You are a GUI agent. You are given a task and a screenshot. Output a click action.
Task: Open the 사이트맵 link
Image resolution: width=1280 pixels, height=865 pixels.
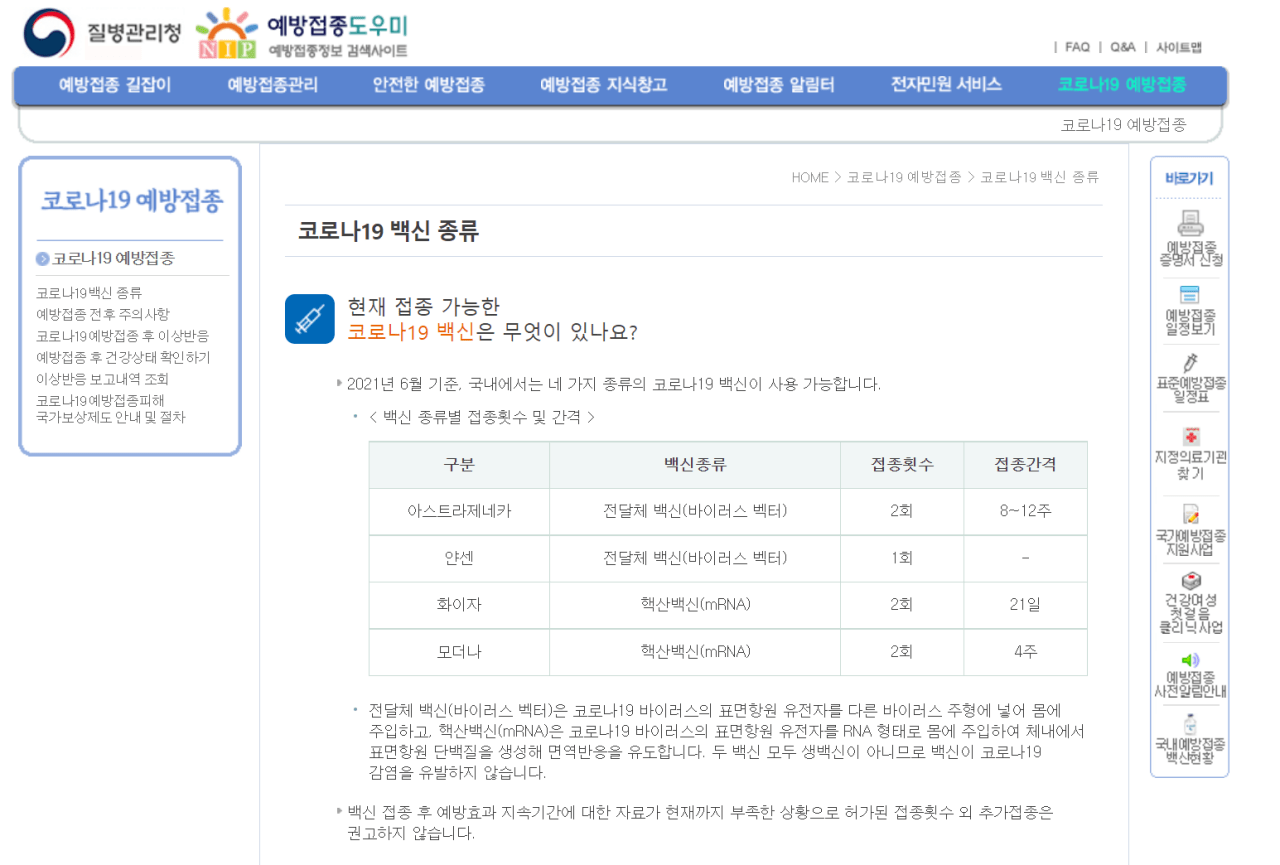[1179, 47]
